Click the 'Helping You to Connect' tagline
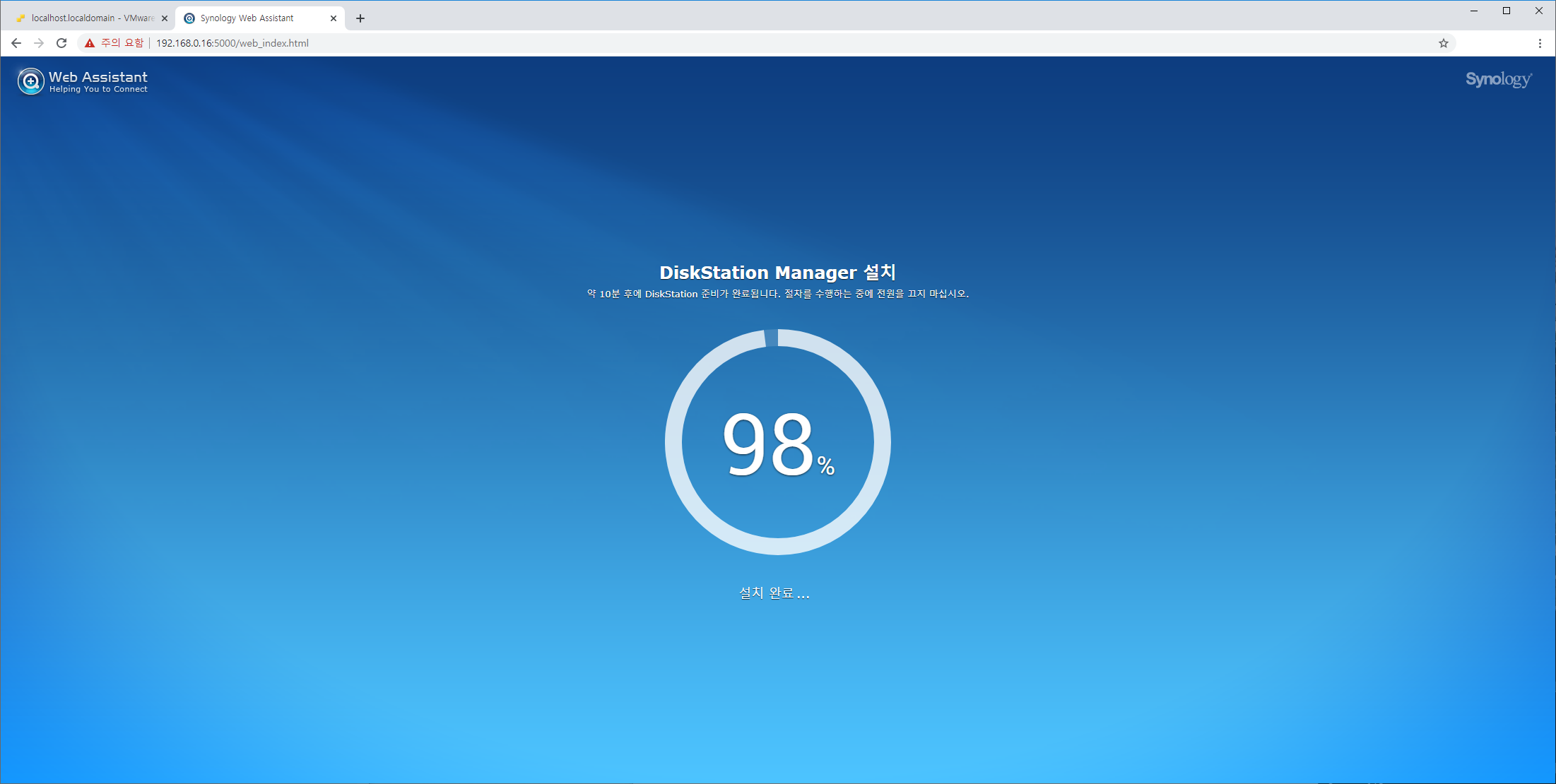 pos(98,90)
